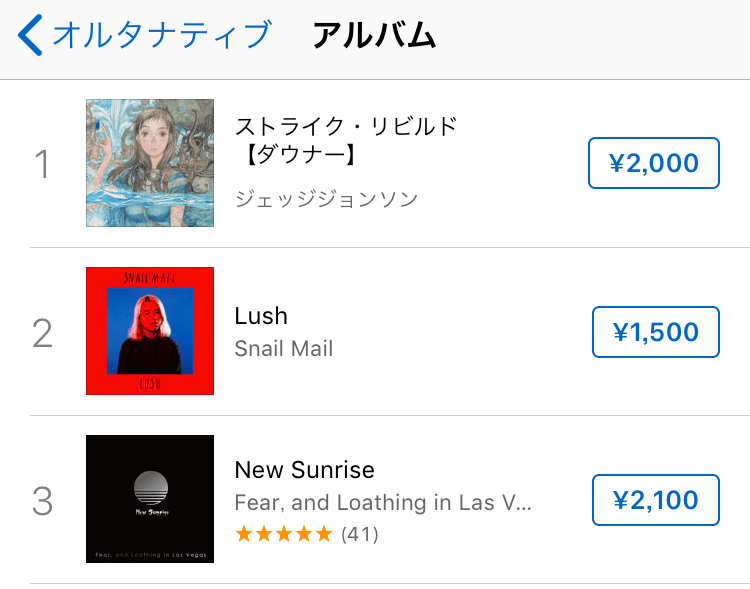This screenshot has height=589, width=750.
Task: Tap the blue back chevron icon
Action: tap(30, 35)
